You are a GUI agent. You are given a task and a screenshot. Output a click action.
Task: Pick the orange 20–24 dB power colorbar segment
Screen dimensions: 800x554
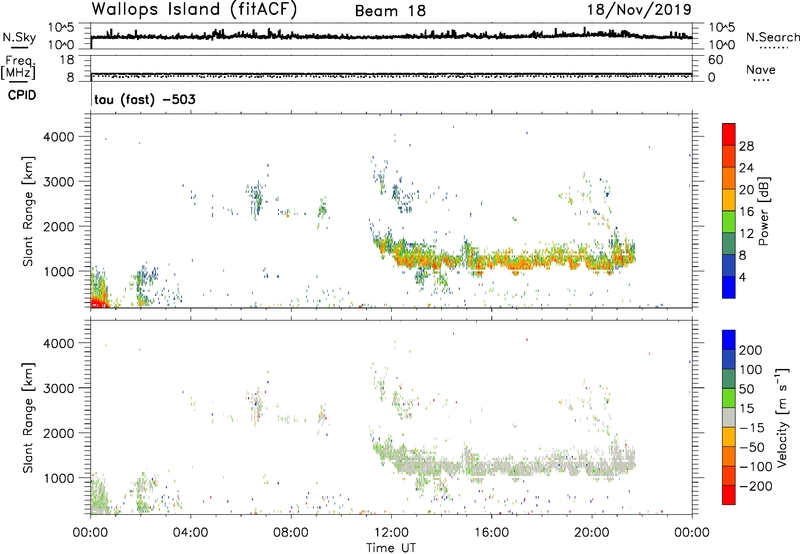(x=729, y=178)
